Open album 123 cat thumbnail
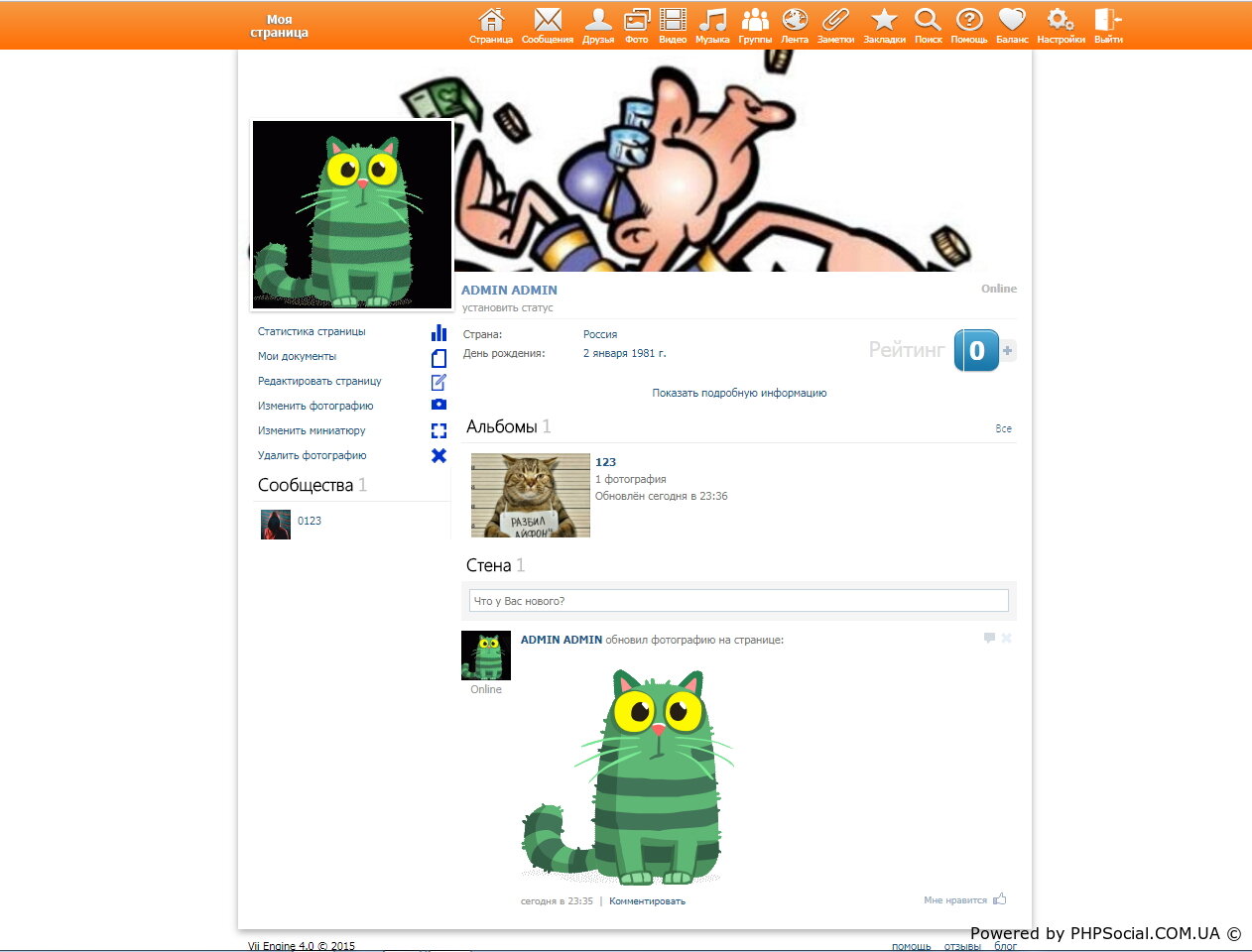This screenshot has width=1252, height=952. 530,495
